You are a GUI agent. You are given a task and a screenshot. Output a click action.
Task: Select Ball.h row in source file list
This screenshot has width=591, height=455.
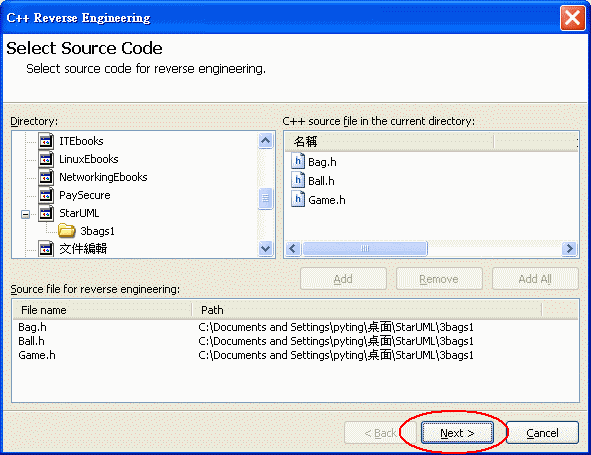(295, 341)
